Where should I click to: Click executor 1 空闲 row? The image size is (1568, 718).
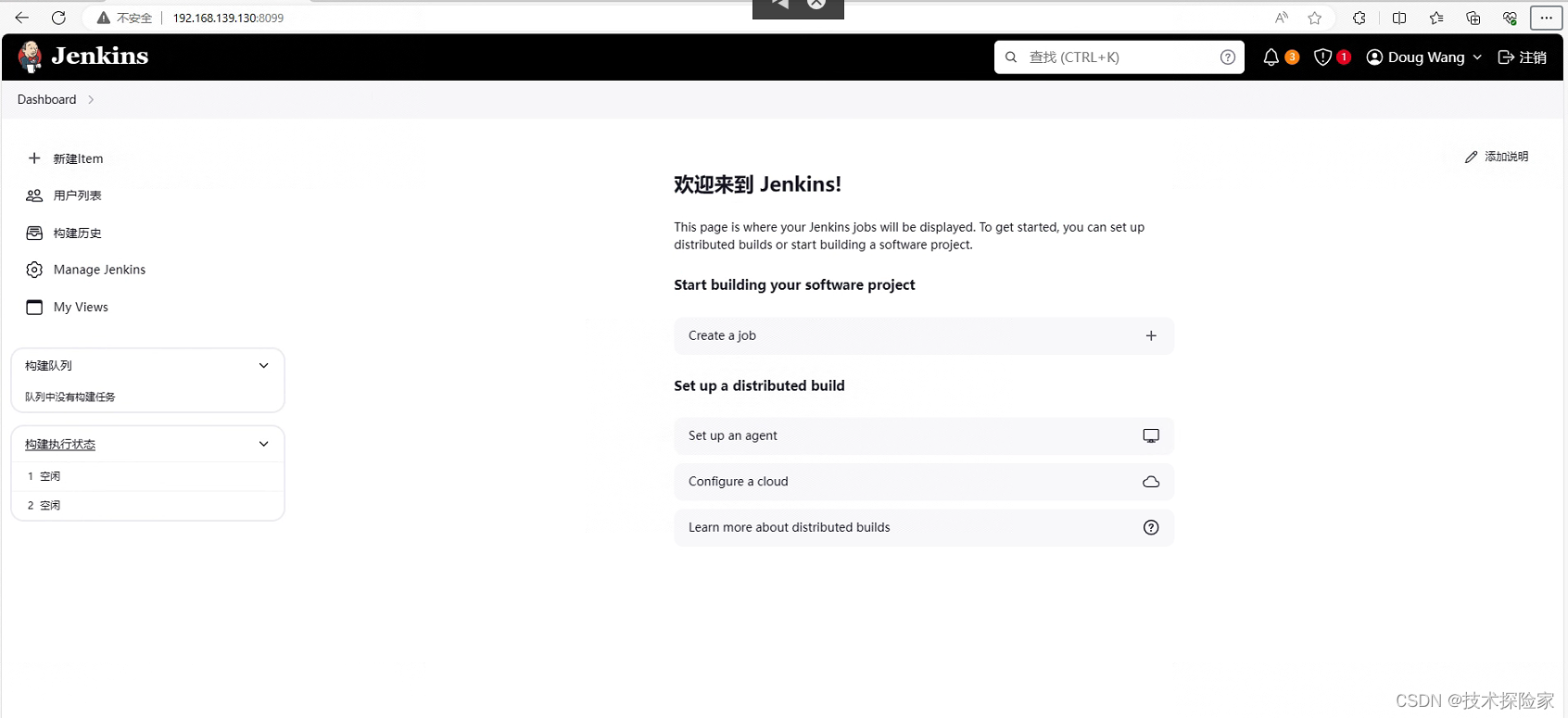147,476
